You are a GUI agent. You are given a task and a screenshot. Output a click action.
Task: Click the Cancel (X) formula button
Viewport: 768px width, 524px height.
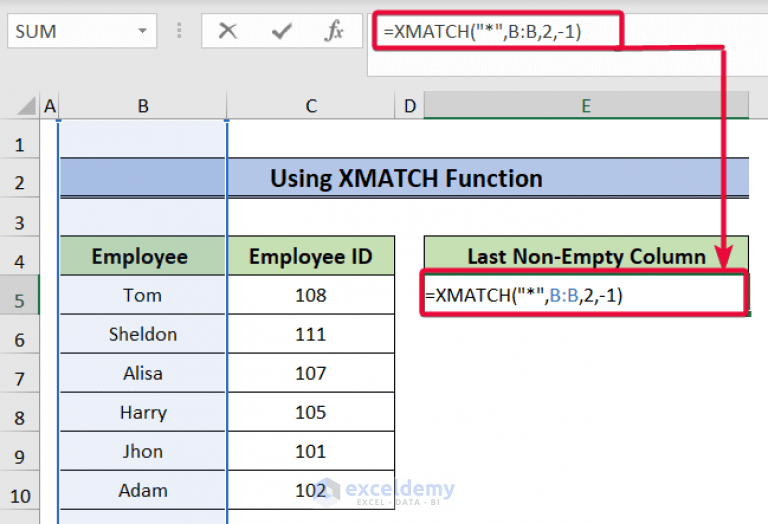(228, 31)
